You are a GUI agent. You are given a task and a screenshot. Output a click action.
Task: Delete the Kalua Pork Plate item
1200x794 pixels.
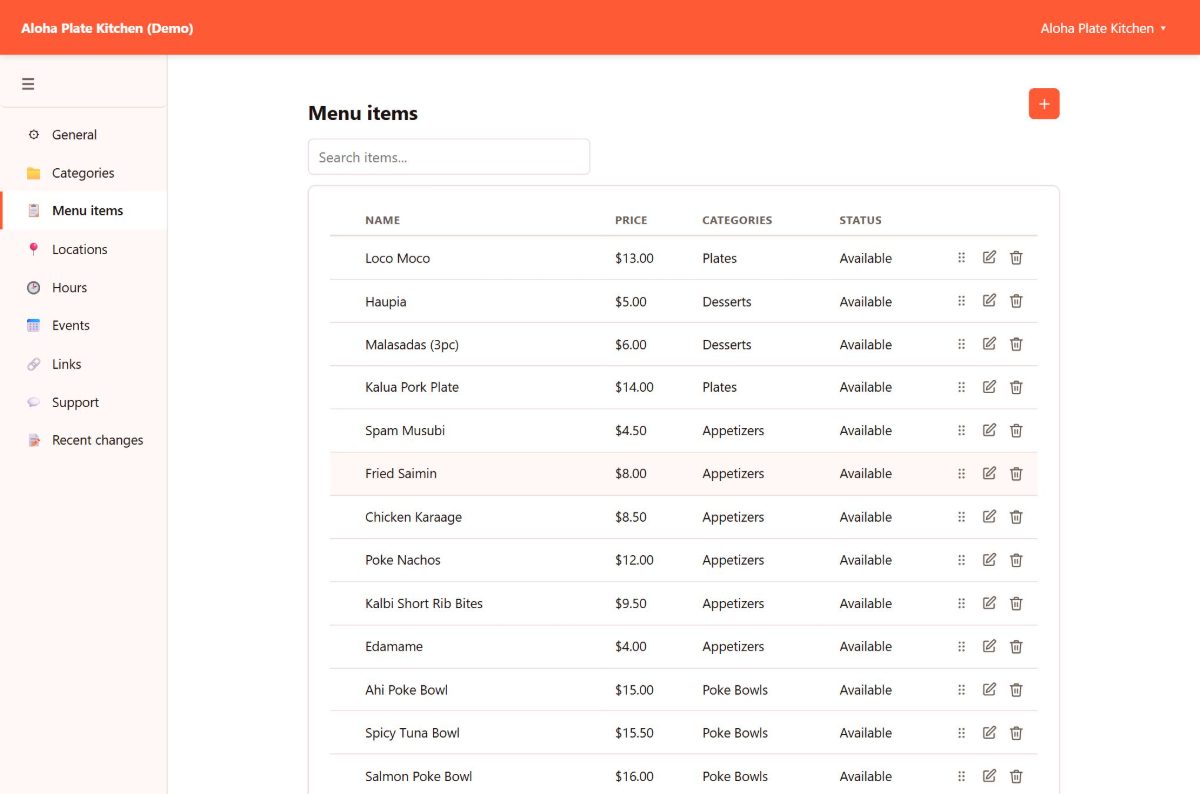pos(1016,387)
